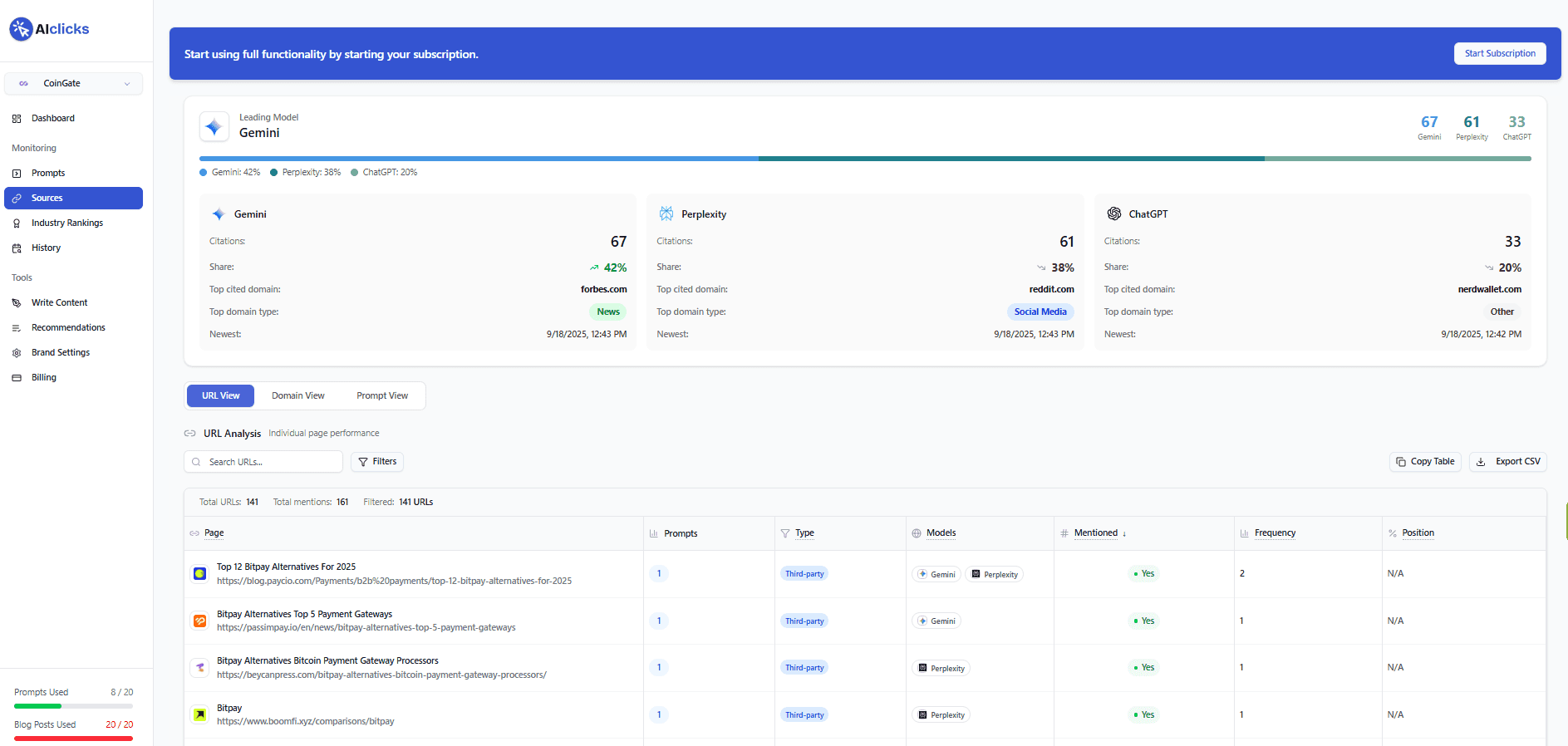Click the Social Media domain type badge
The image size is (1568, 746).
click(1040, 312)
